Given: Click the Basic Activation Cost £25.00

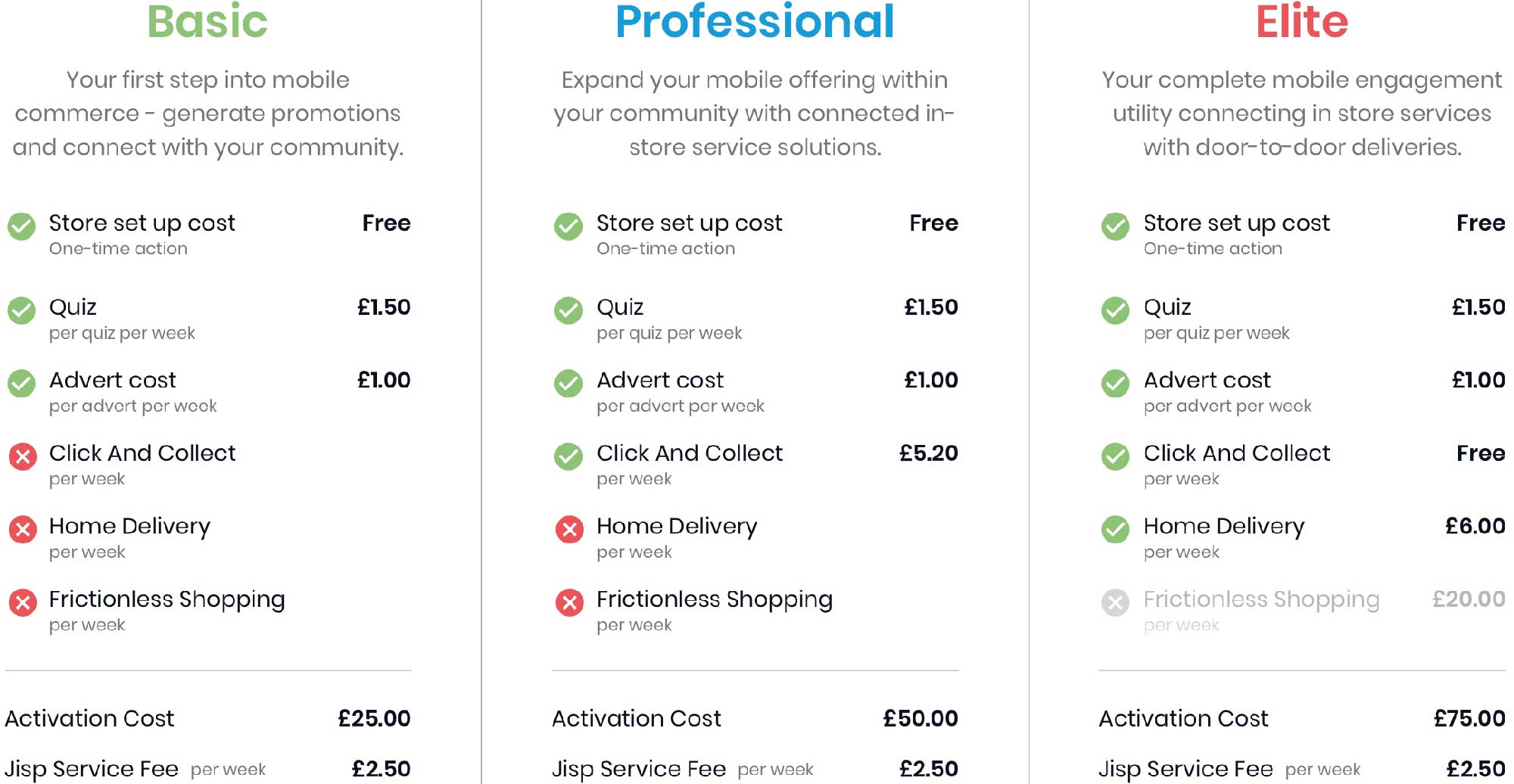Looking at the screenshot, I should tap(374, 718).
